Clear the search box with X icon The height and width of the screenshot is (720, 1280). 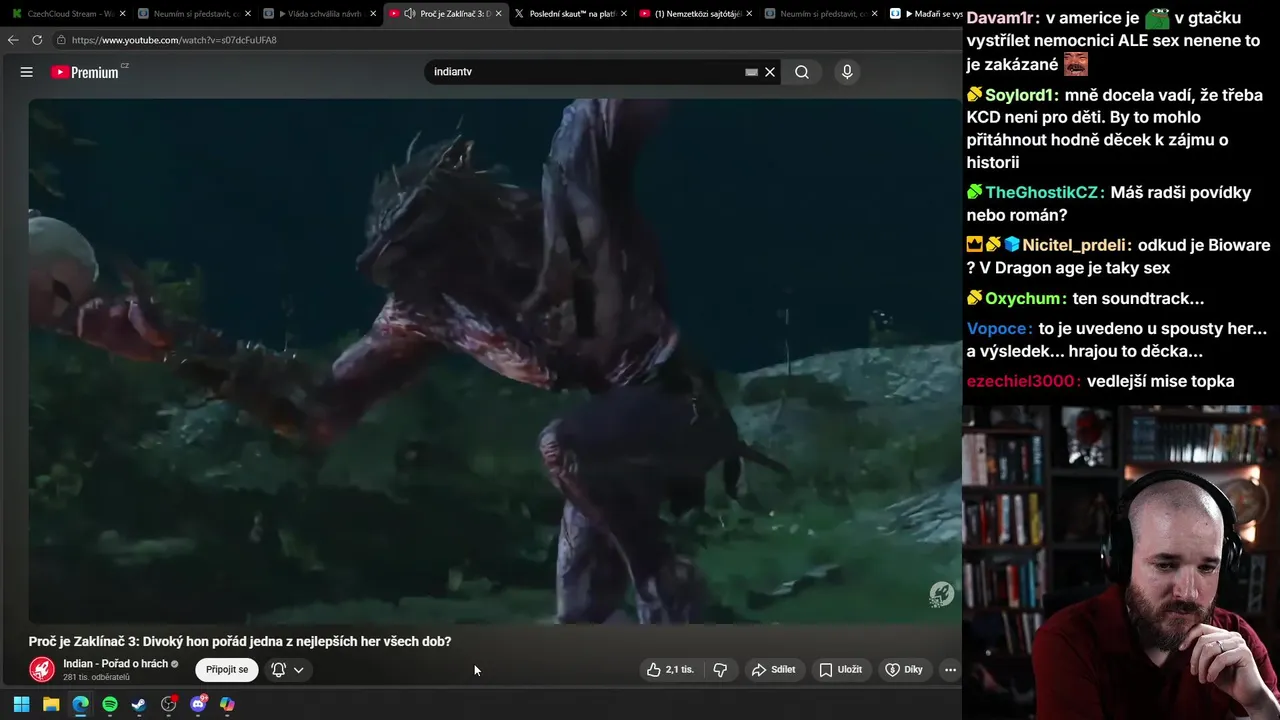coord(770,72)
